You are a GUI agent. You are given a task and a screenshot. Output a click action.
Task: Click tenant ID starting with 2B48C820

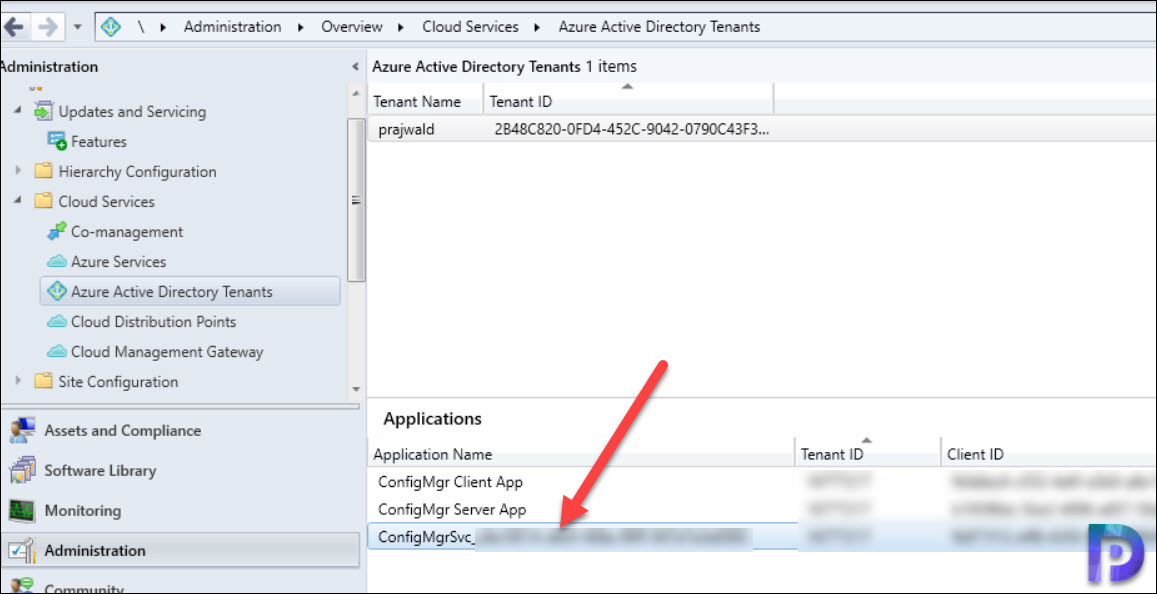[x=632, y=130]
